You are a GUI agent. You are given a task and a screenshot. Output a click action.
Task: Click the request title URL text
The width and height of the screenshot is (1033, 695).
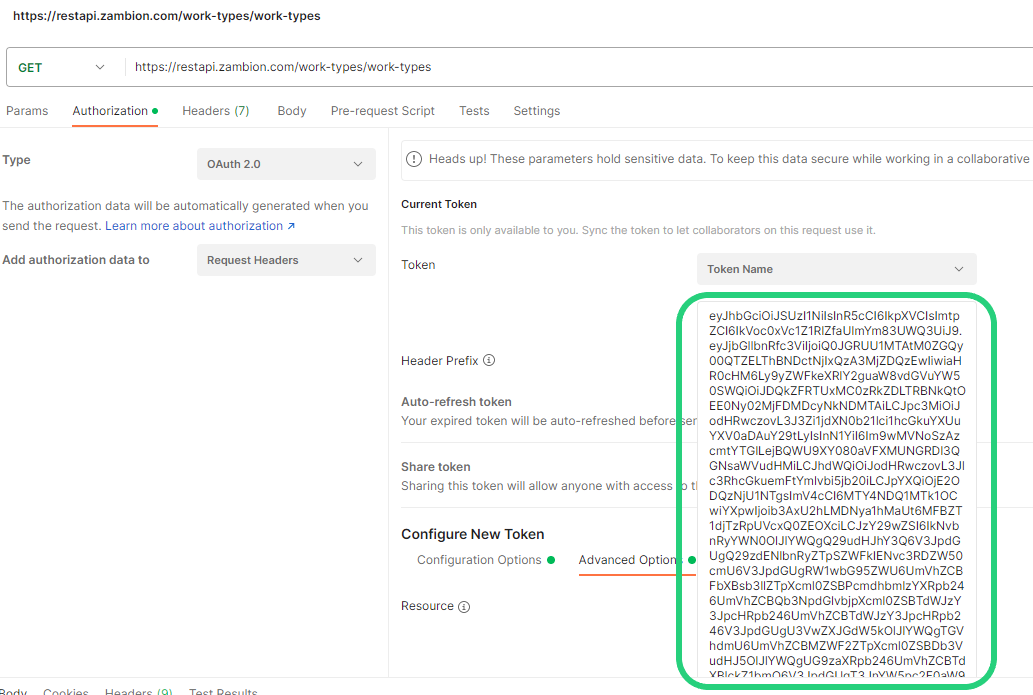[x=167, y=16]
